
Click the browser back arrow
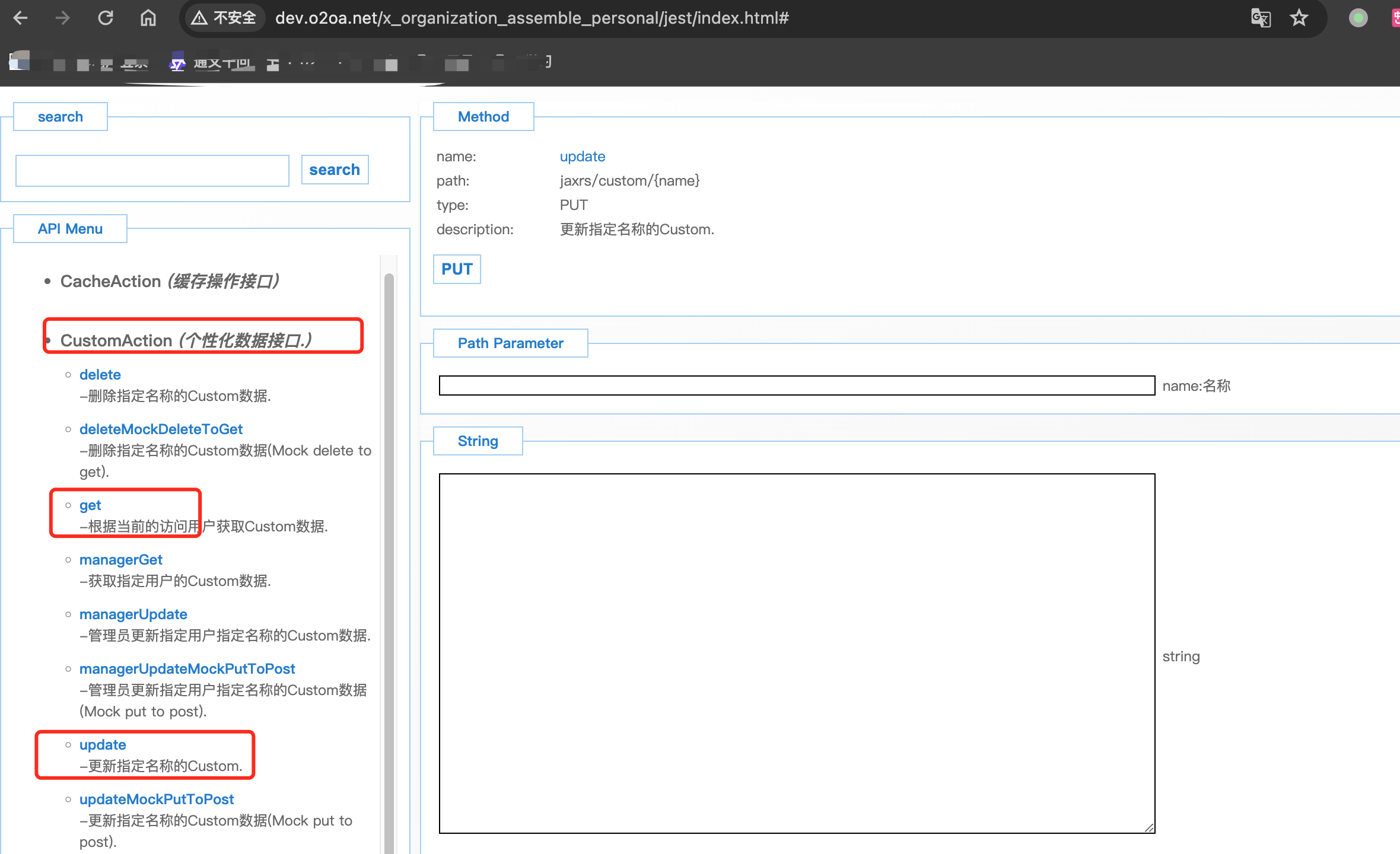point(21,18)
